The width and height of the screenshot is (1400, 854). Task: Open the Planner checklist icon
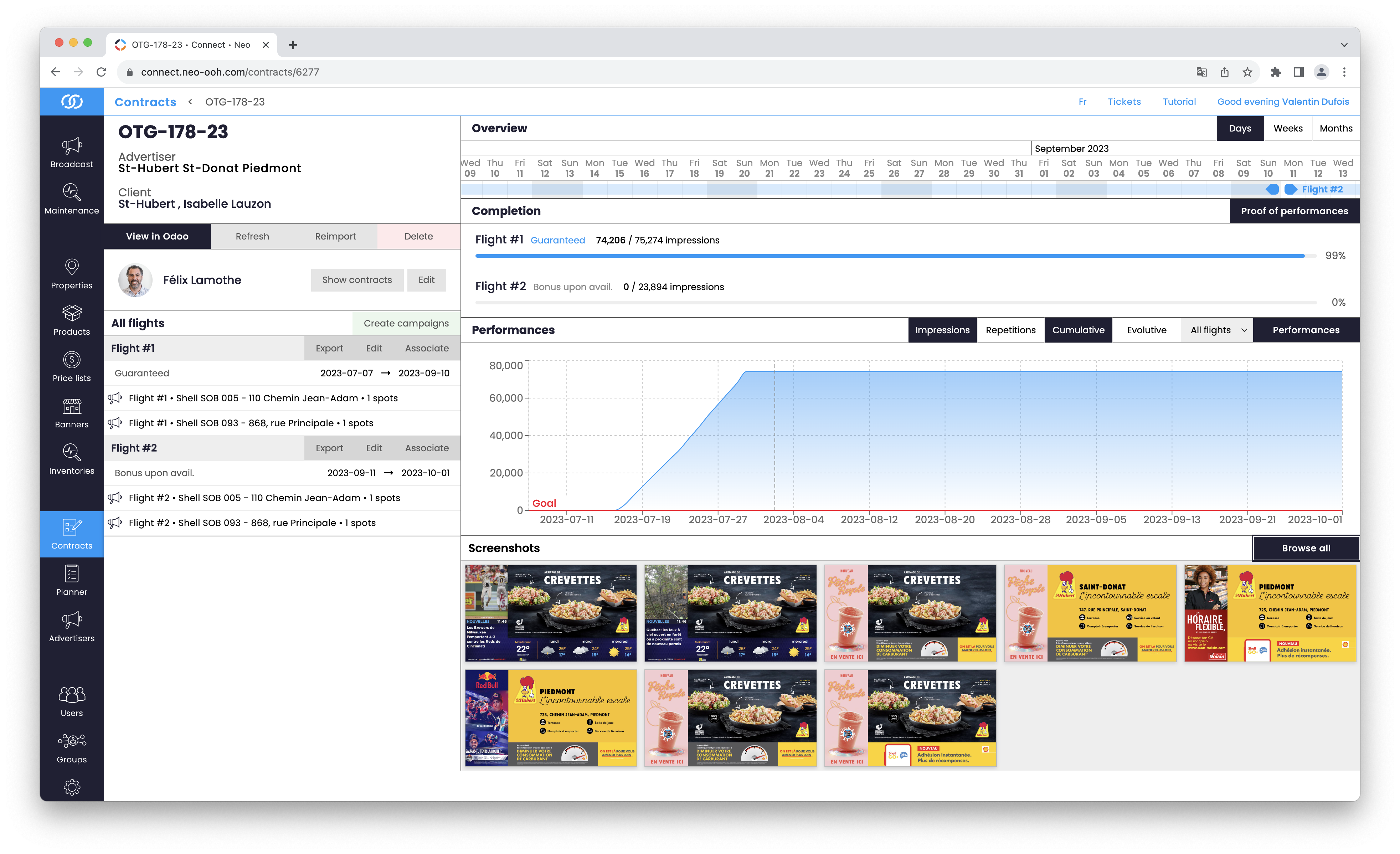click(72, 573)
